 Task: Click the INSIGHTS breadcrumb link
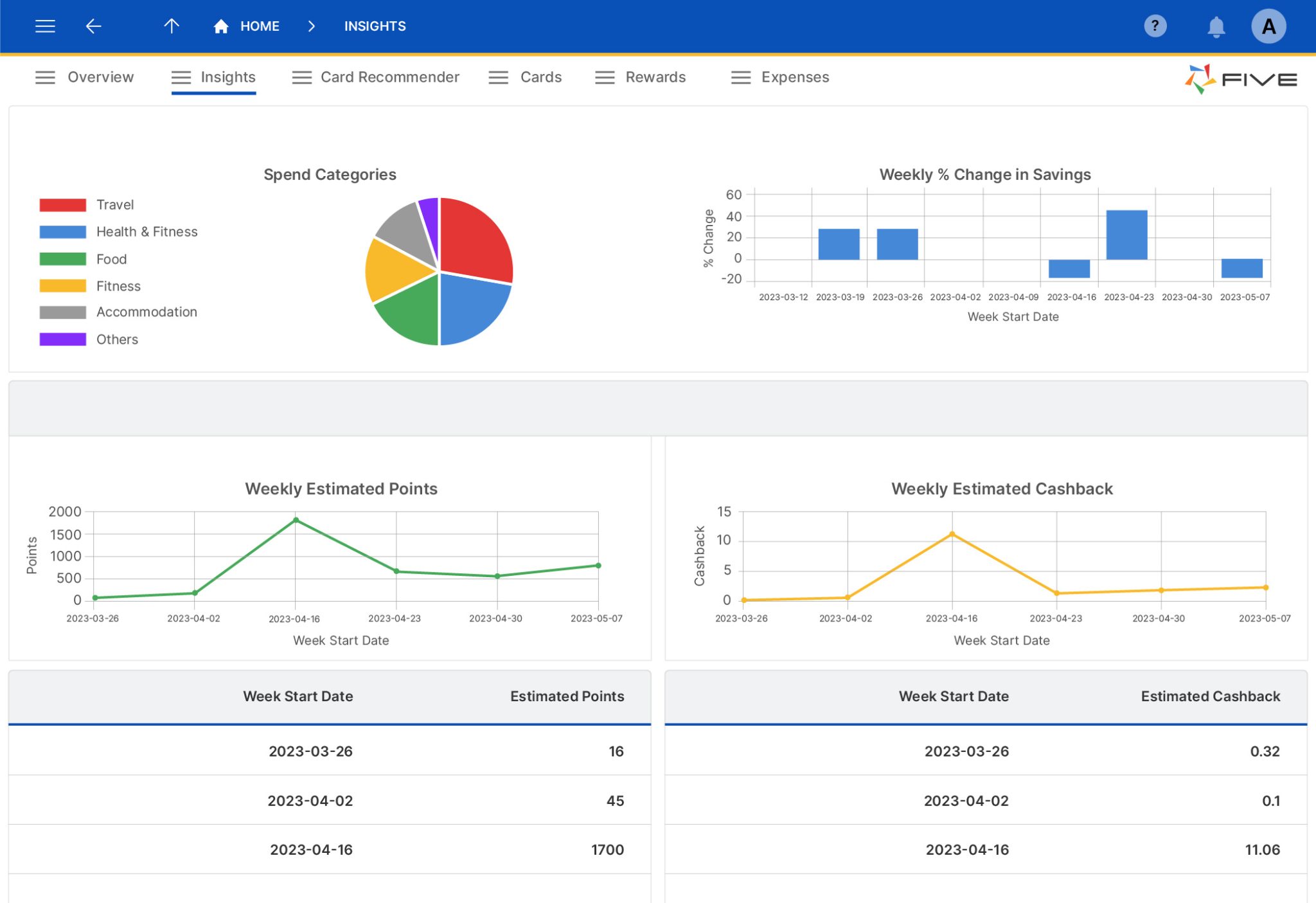tap(375, 26)
